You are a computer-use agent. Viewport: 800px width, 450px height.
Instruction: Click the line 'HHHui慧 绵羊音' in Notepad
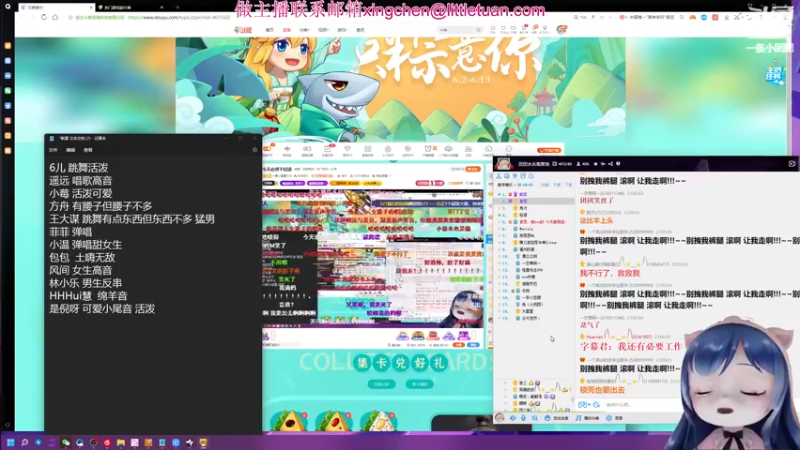(88, 296)
